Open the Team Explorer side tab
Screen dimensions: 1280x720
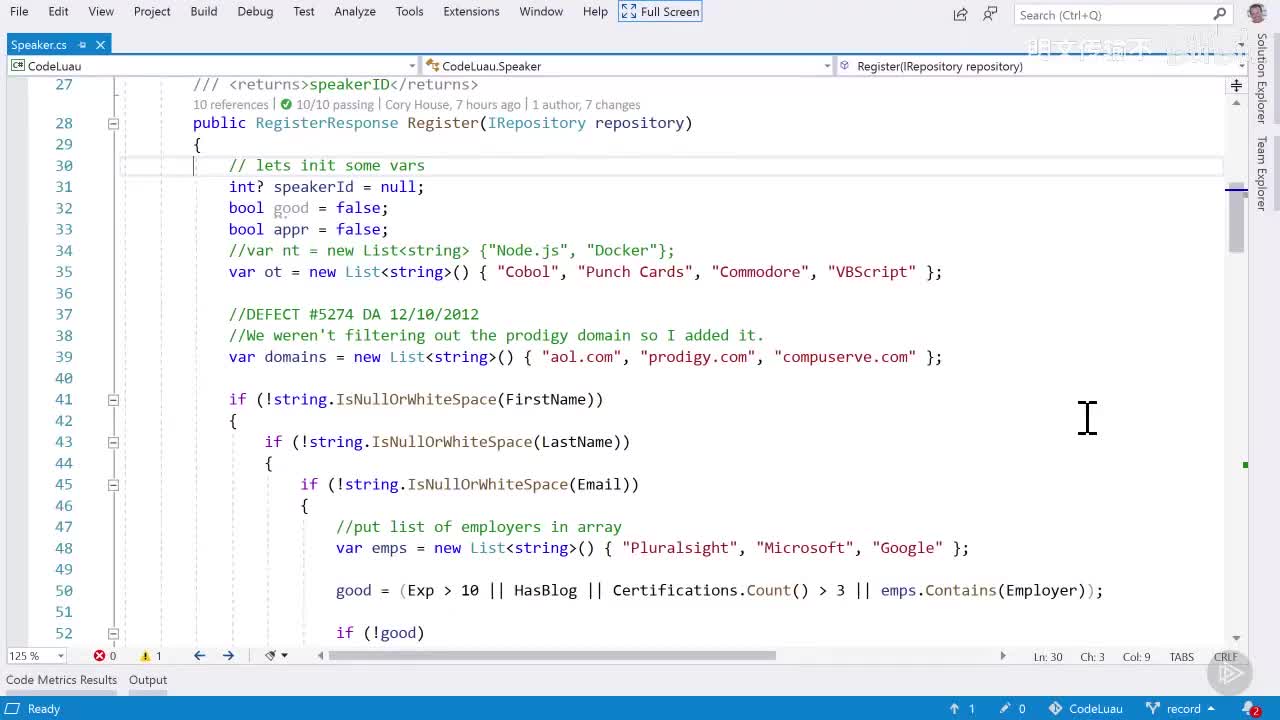tap(1262, 173)
